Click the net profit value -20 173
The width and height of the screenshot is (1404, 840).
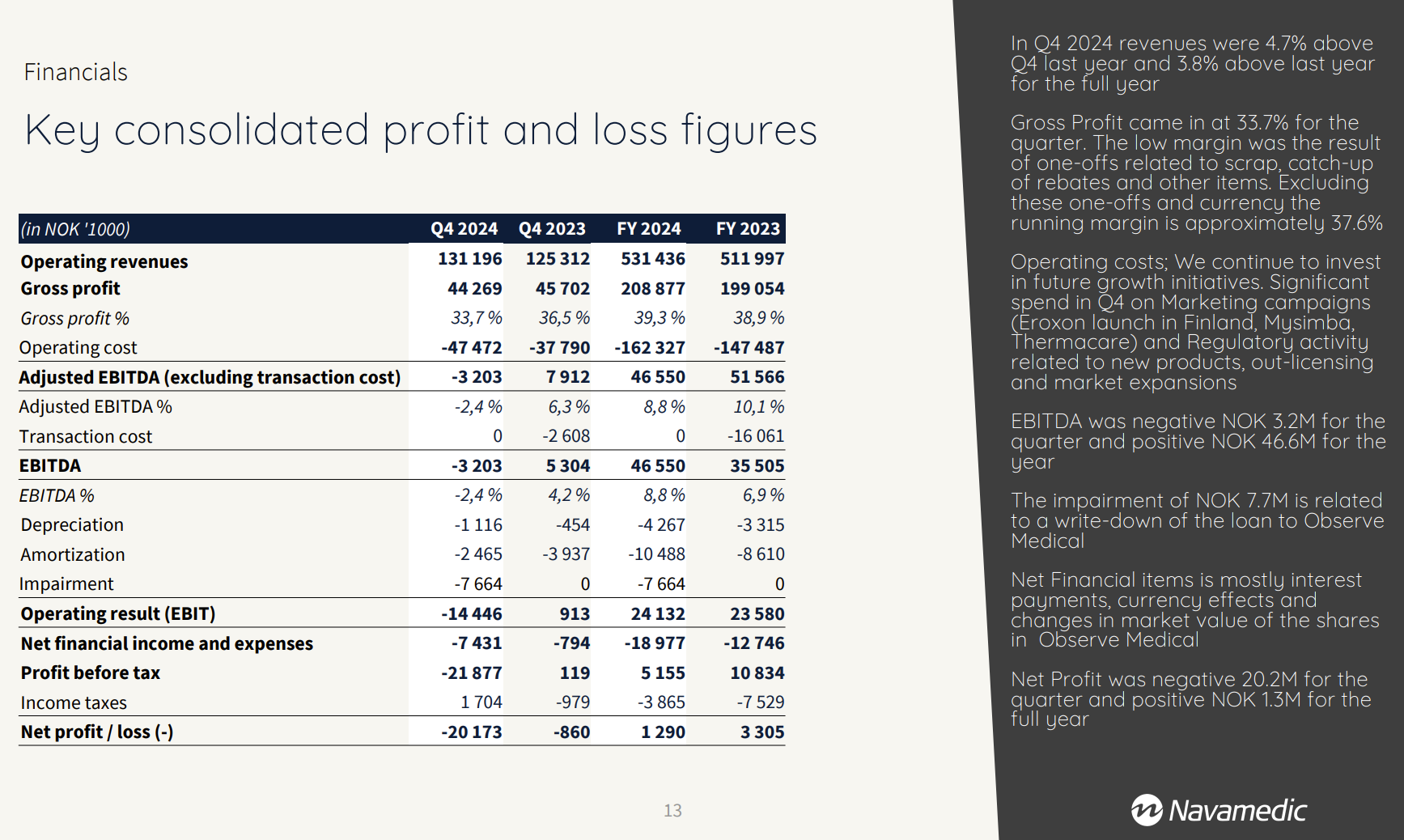[x=472, y=732]
